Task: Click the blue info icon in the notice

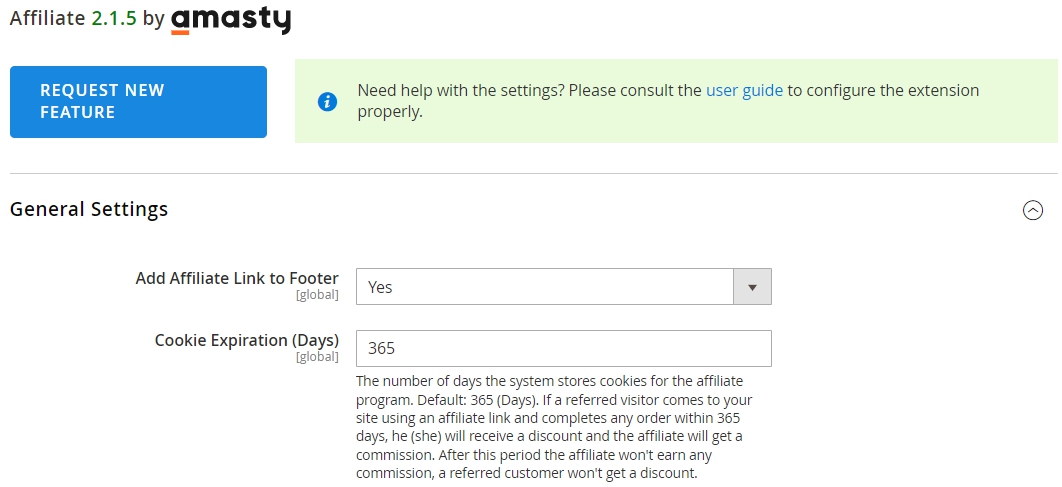Action: (327, 102)
